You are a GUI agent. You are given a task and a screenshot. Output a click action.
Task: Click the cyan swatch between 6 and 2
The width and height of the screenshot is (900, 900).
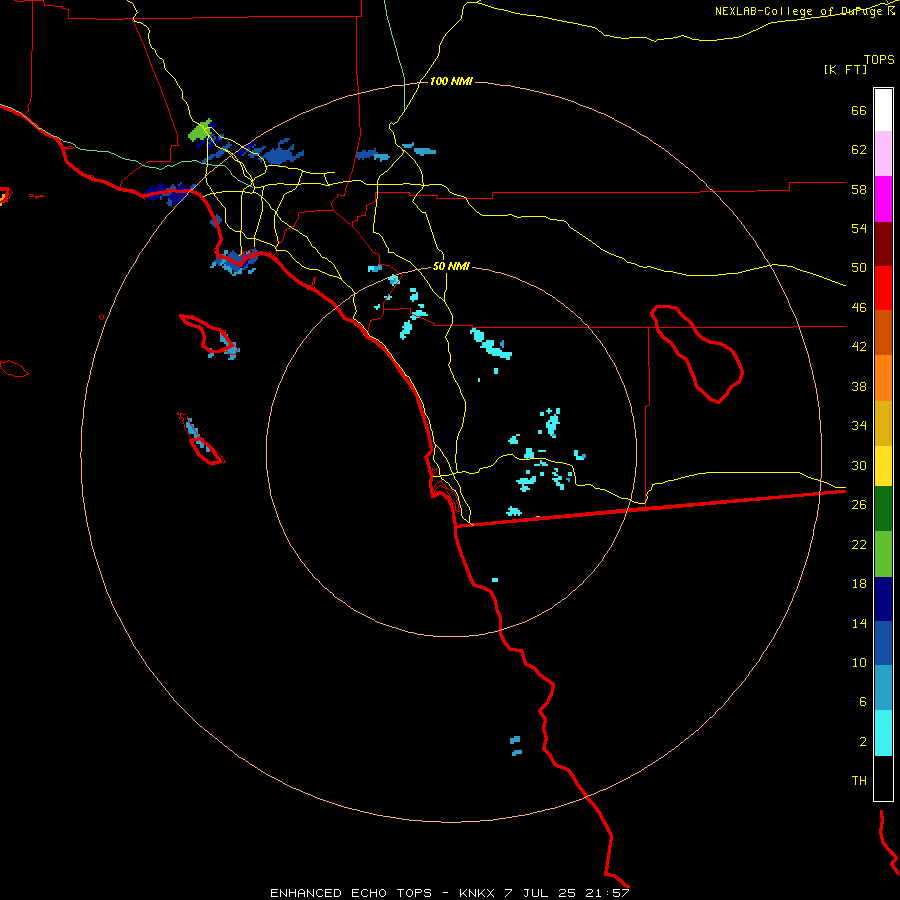[x=883, y=733]
